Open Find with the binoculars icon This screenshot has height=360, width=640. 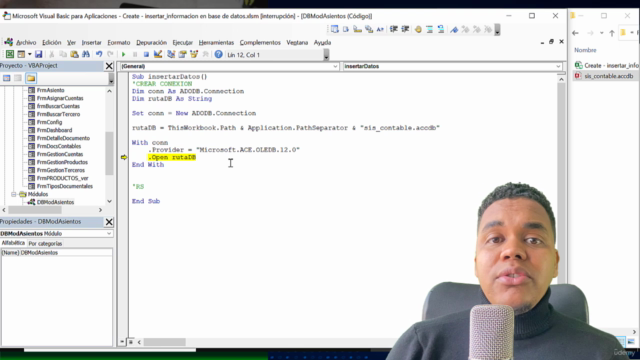[x=86, y=54]
